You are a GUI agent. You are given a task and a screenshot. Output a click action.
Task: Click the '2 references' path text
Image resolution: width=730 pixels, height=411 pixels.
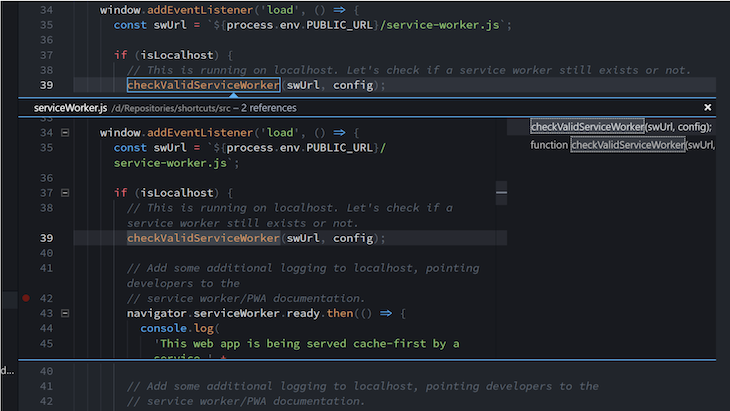click(x=269, y=108)
